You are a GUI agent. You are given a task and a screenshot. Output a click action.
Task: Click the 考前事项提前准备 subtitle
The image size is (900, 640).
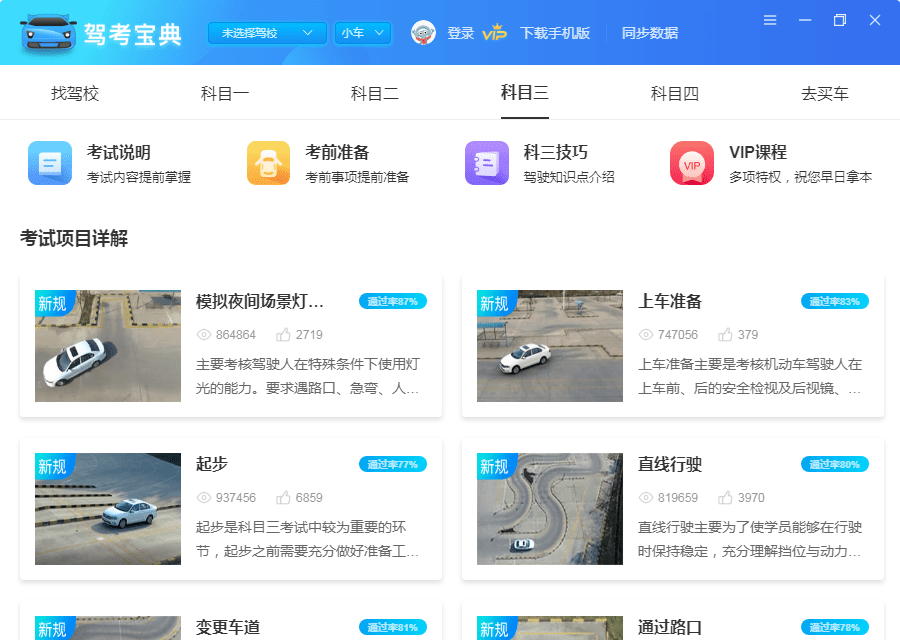(x=357, y=177)
